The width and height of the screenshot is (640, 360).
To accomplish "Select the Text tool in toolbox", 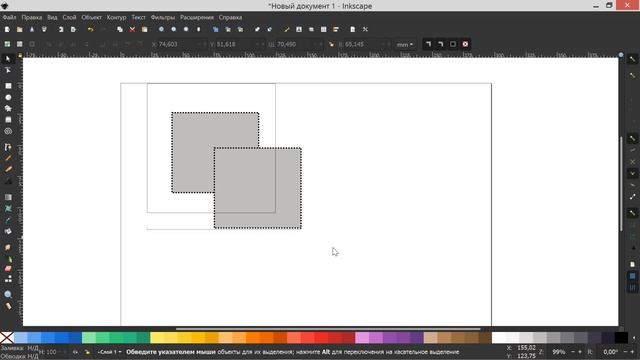I will [x=8, y=181].
